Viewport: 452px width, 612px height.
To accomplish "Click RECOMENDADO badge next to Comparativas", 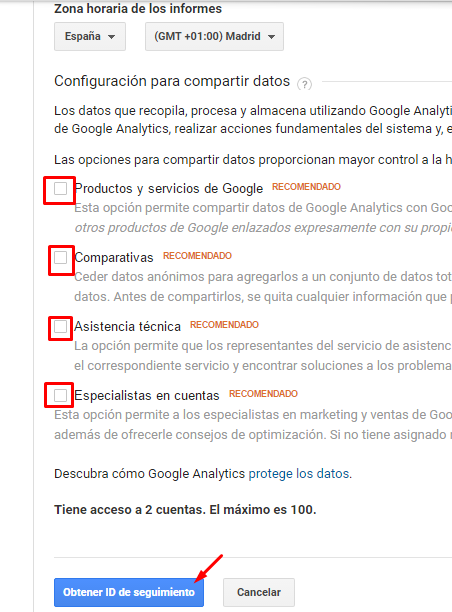I will pos(197,256).
